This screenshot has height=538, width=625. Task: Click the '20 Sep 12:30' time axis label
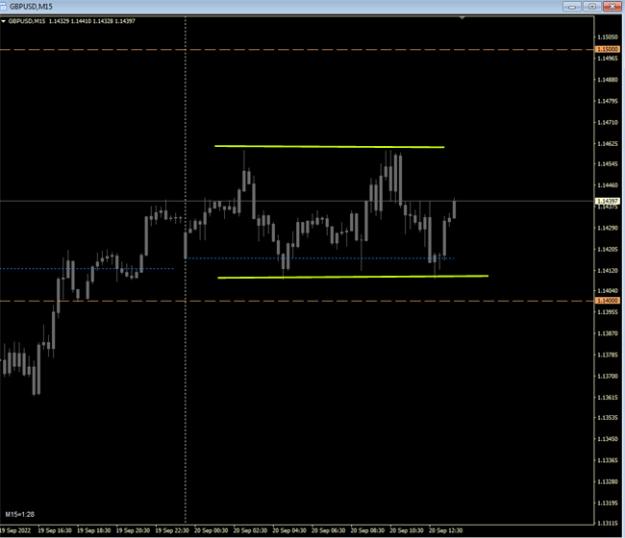pyautogui.click(x=445, y=531)
